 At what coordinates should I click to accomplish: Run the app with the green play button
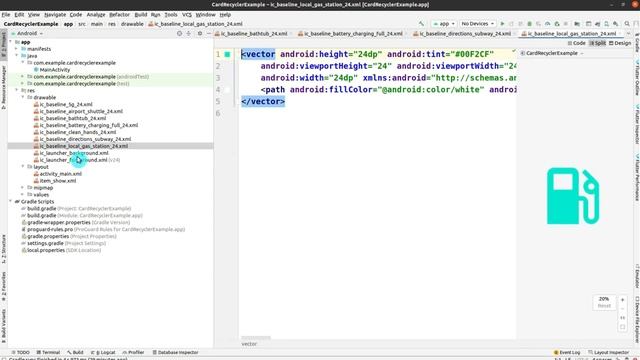pyautogui.click(x=502, y=24)
